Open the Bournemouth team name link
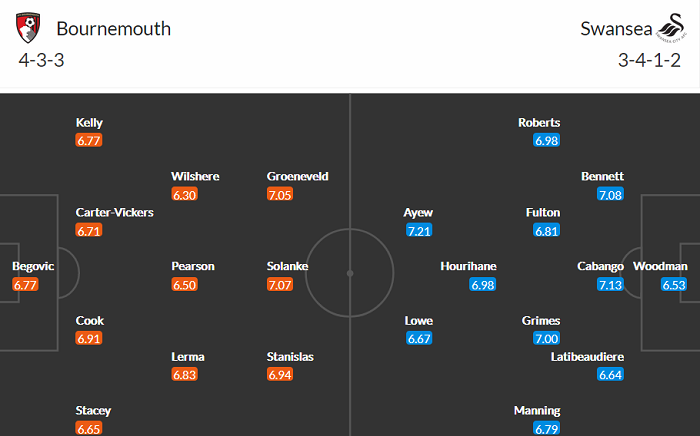The width and height of the screenshot is (700, 436). pos(113,28)
